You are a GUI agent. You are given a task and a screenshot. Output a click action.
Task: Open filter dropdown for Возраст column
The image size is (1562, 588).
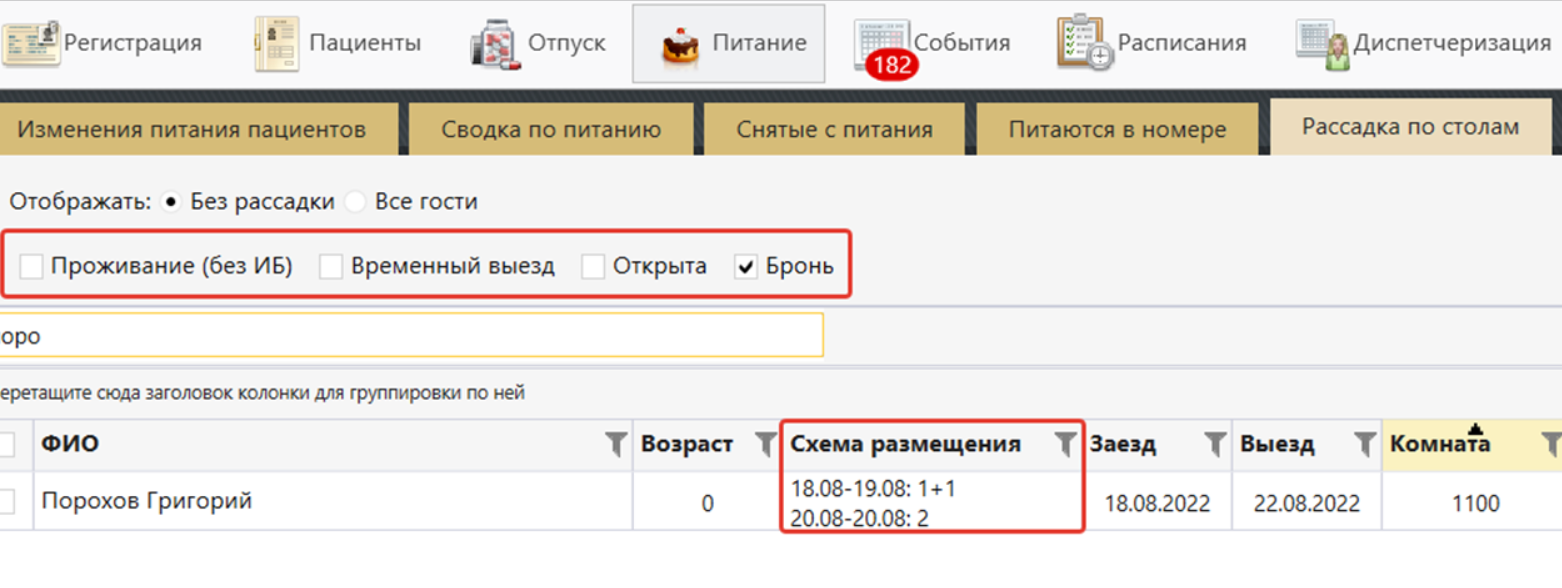pos(765,445)
